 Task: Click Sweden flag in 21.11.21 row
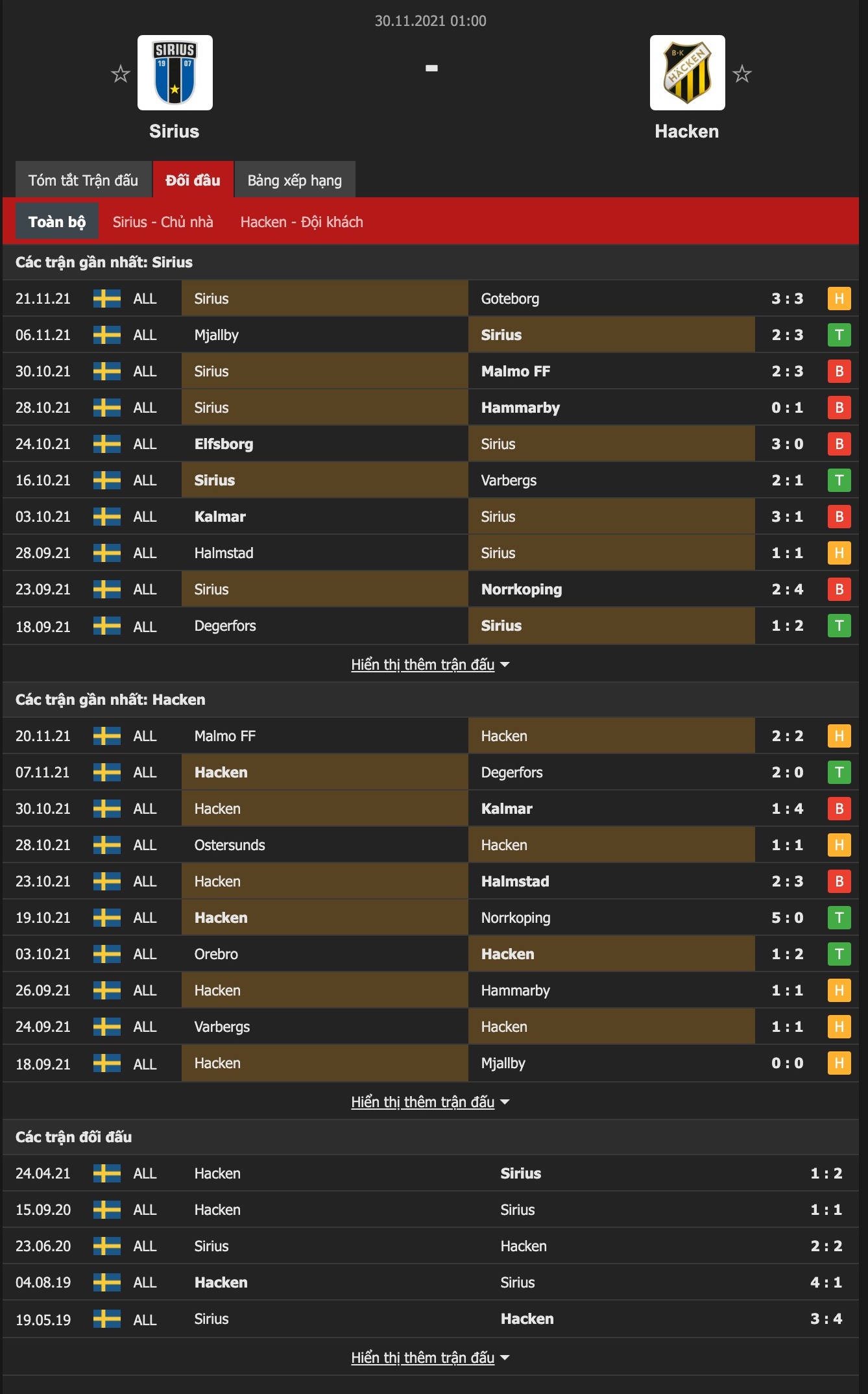(107, 299)
